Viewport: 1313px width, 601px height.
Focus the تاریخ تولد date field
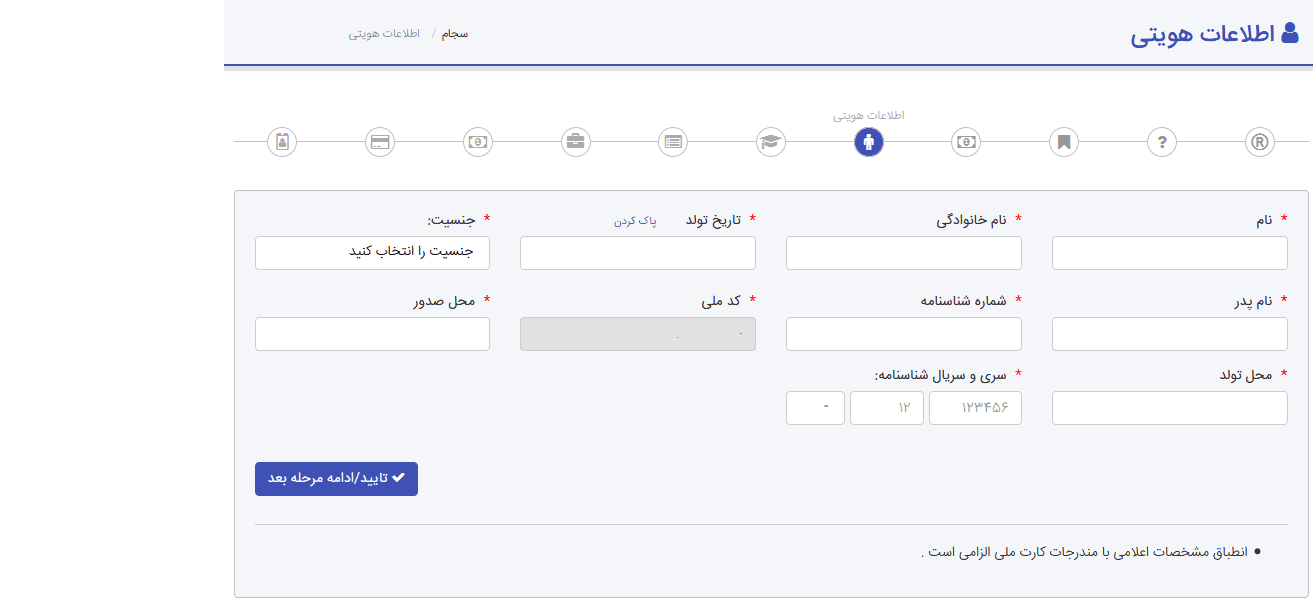click(637, 253)
